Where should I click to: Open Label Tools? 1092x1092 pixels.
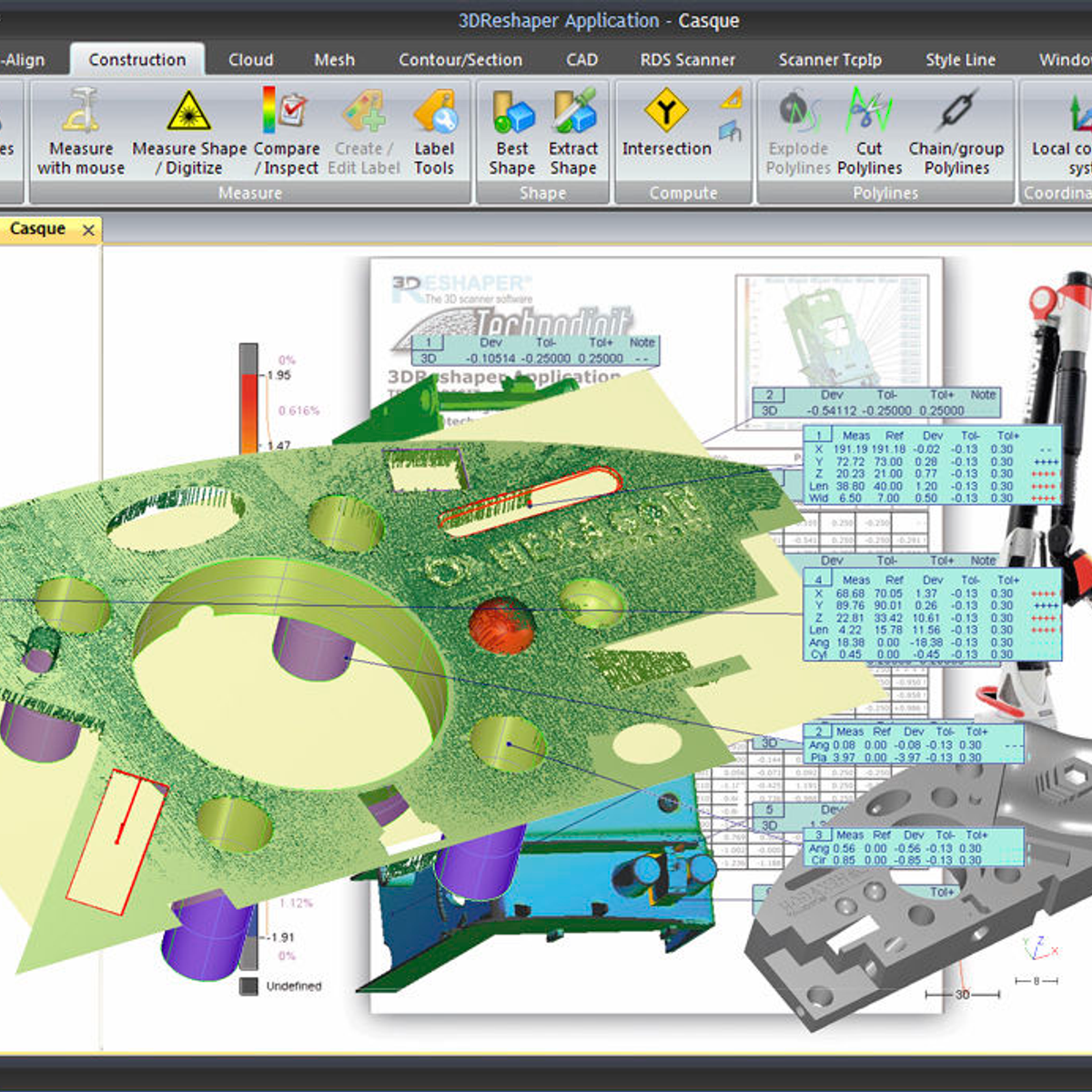(x=434, y=132)
